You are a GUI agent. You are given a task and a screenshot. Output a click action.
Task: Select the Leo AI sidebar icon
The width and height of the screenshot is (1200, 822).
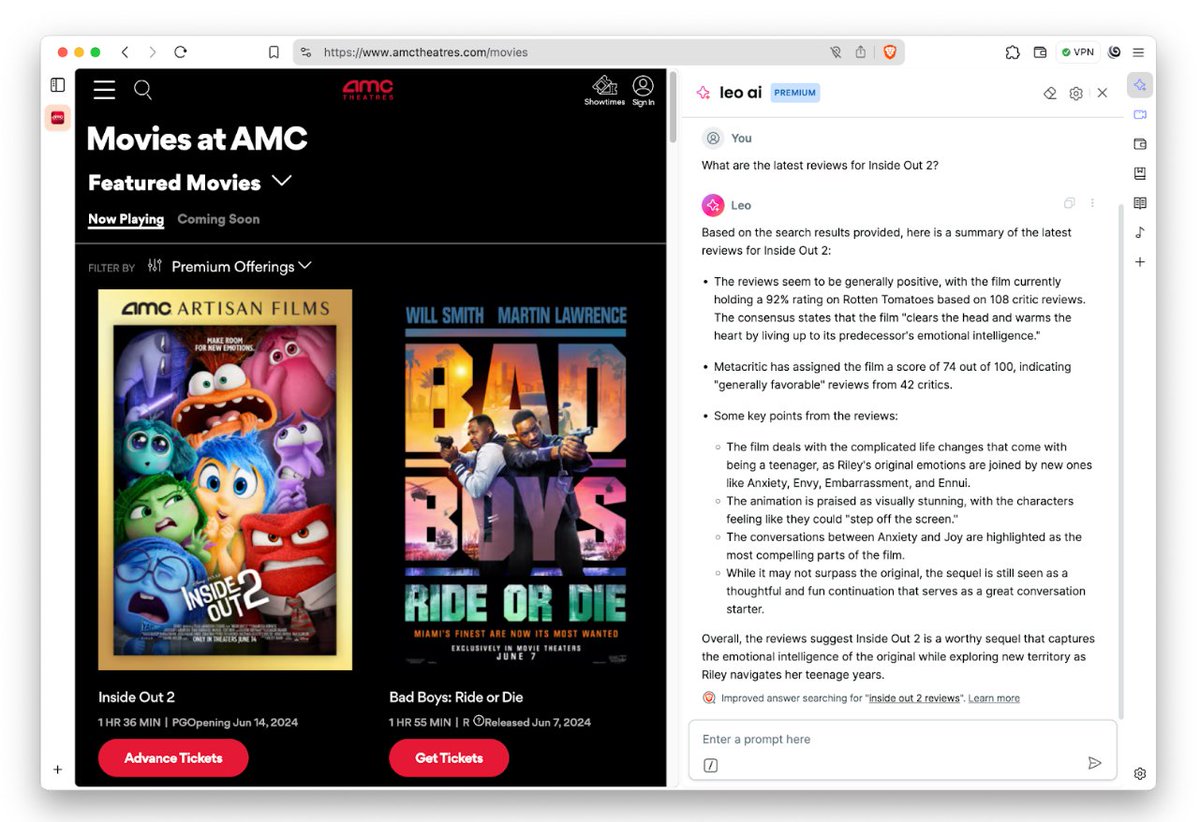click(1139, 85)
